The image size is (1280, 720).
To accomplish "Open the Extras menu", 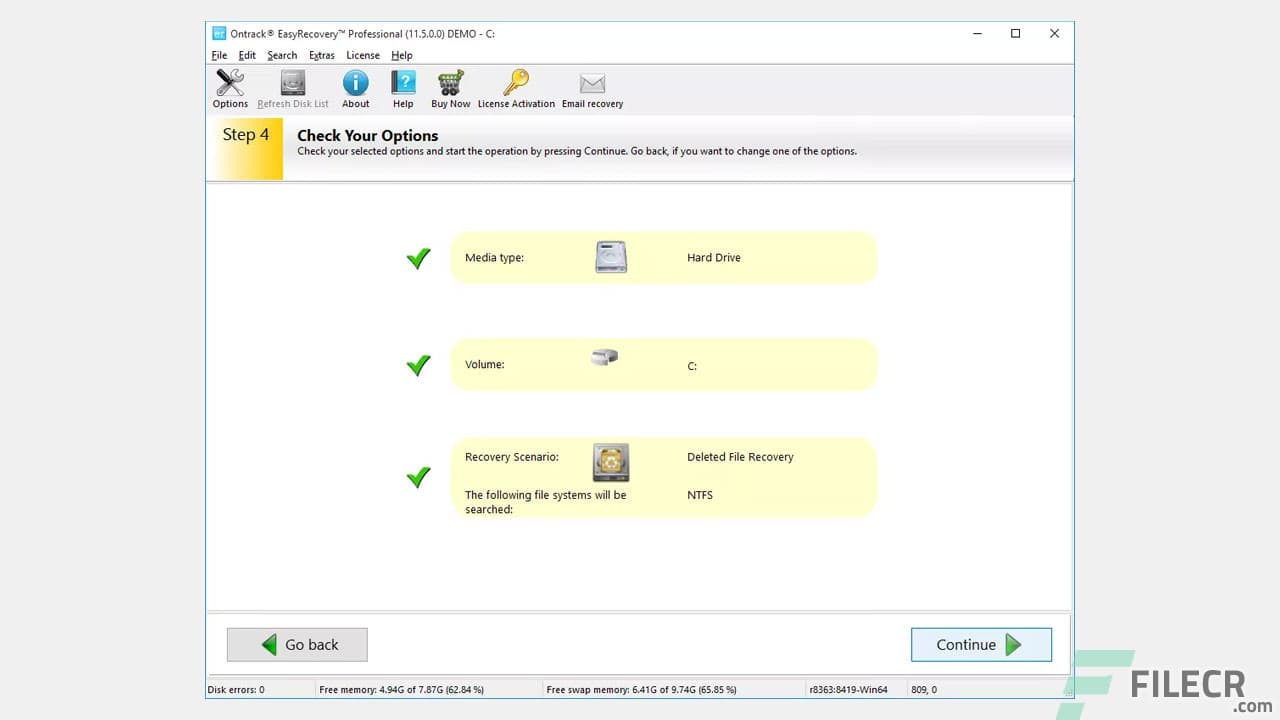I will (321, 55).
